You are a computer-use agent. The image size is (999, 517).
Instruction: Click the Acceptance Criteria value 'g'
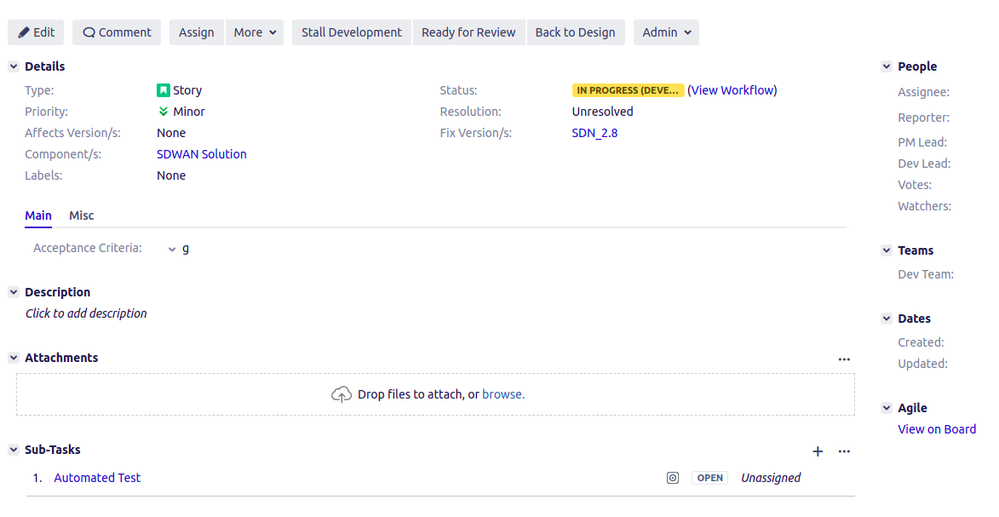click(x=185, y=249)
